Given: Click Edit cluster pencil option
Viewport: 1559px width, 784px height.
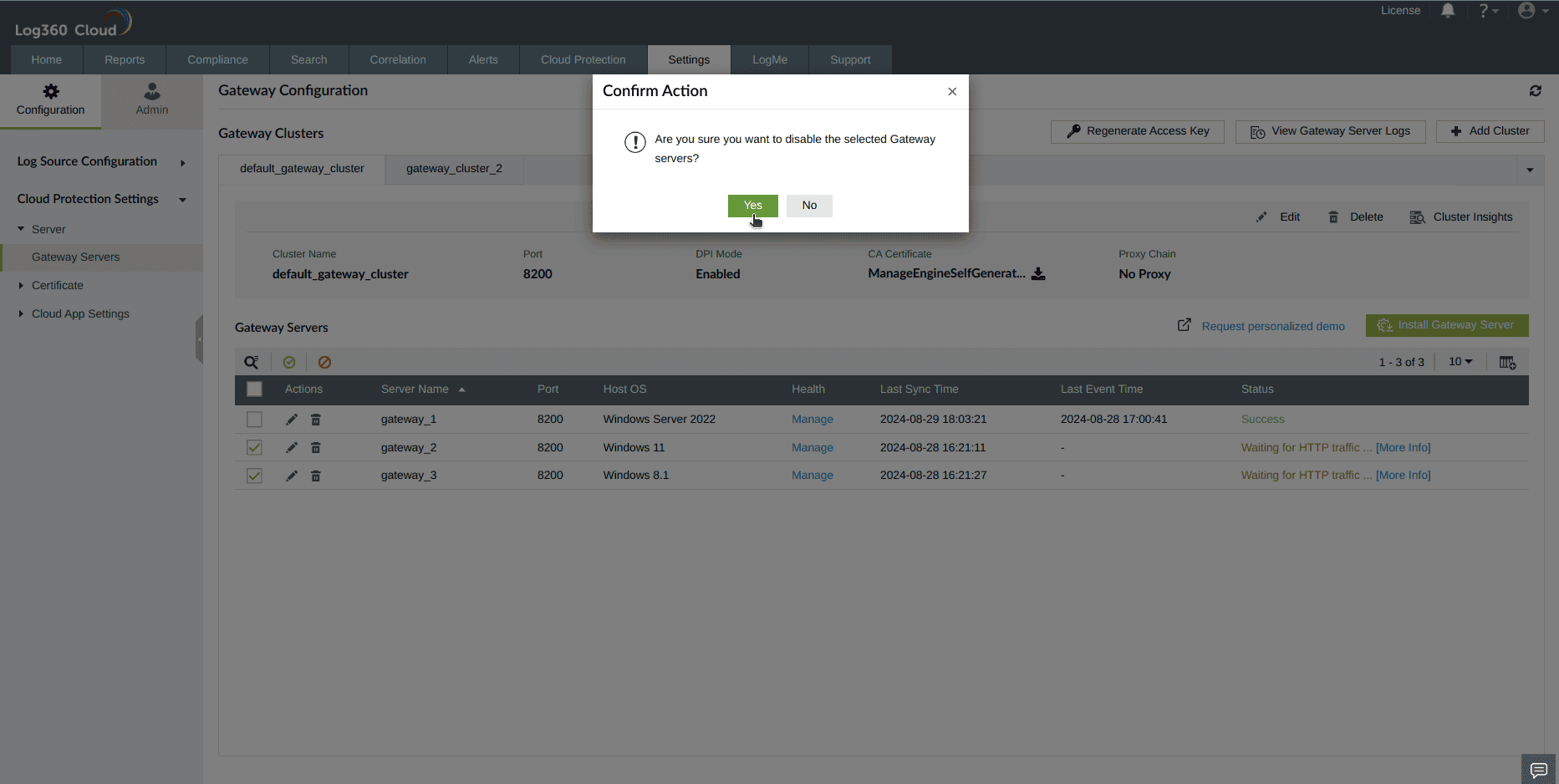Looking at the screenshot, I should pyautogui.click(x=1278, y=217).
